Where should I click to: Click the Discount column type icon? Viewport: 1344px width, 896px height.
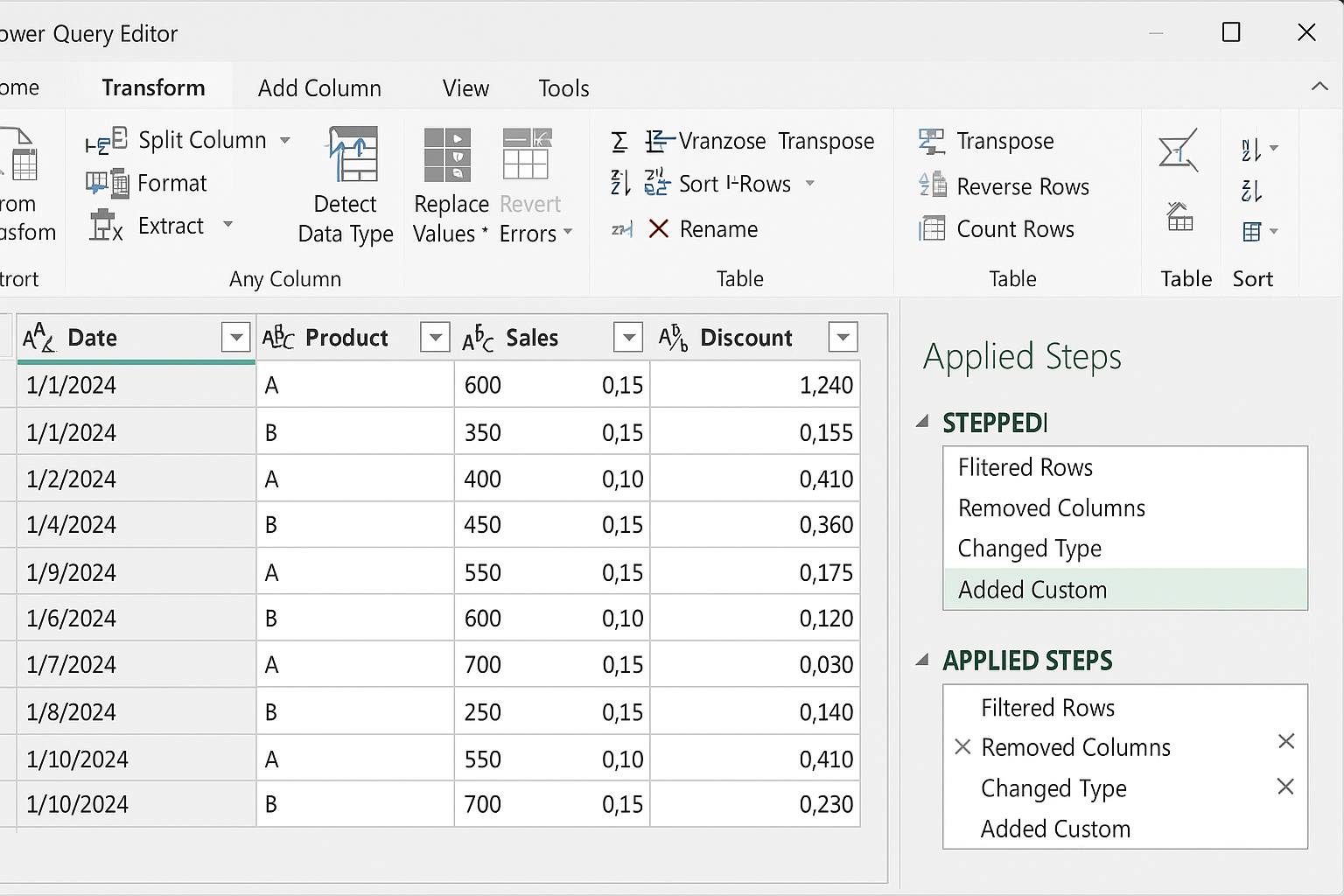click(x=673, y=338)
